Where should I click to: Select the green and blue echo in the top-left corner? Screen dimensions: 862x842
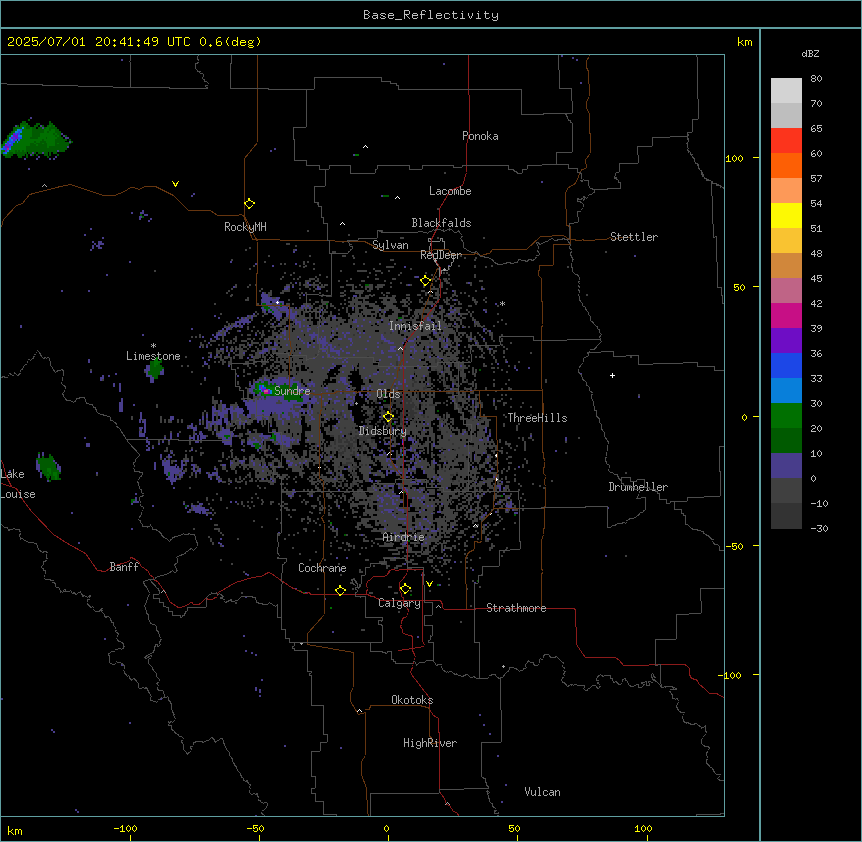pos(35,139)
